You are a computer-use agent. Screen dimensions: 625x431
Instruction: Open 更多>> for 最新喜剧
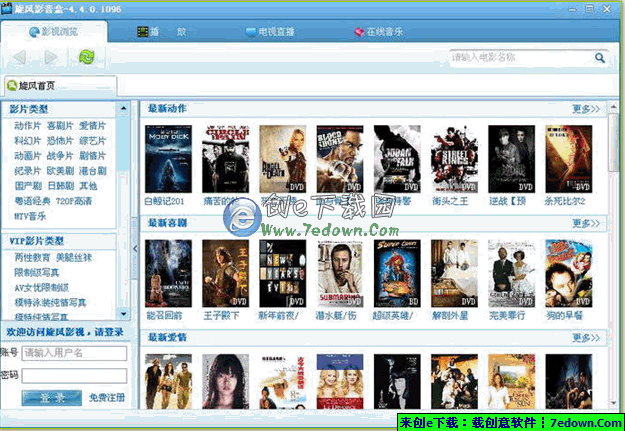pos(586,223)
